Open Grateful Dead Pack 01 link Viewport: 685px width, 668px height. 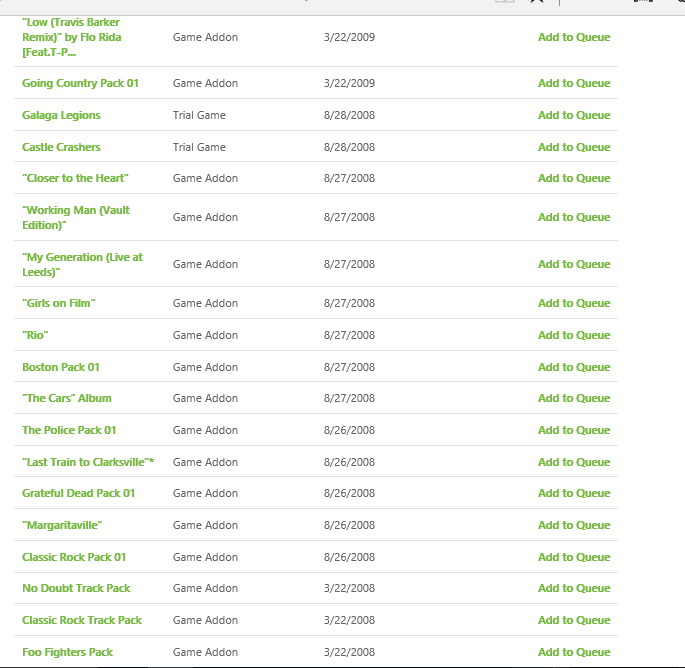click(79, 493)
